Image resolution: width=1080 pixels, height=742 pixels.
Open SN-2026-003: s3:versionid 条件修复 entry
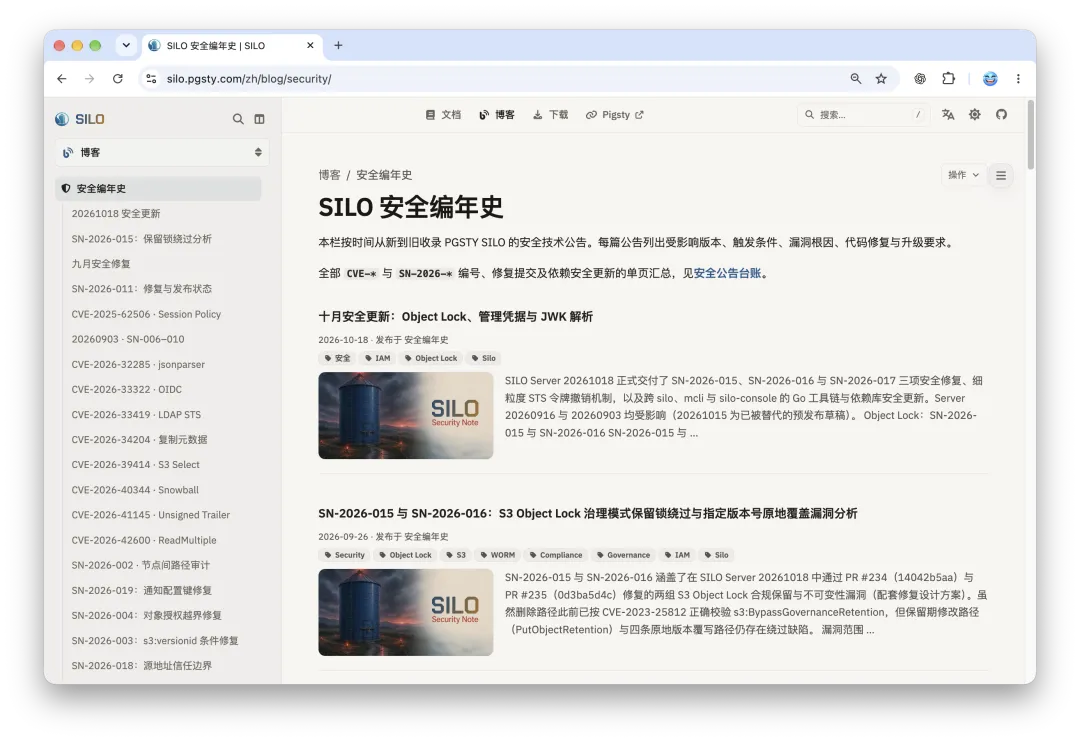point(155,641)
